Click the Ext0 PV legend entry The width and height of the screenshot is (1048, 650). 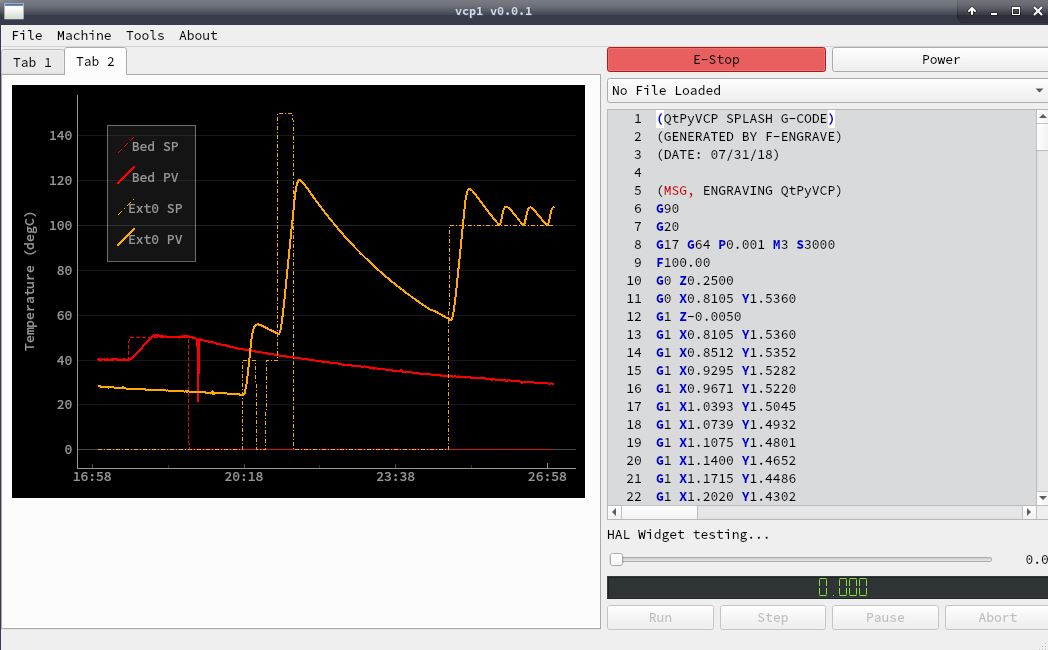pos(150,239)
